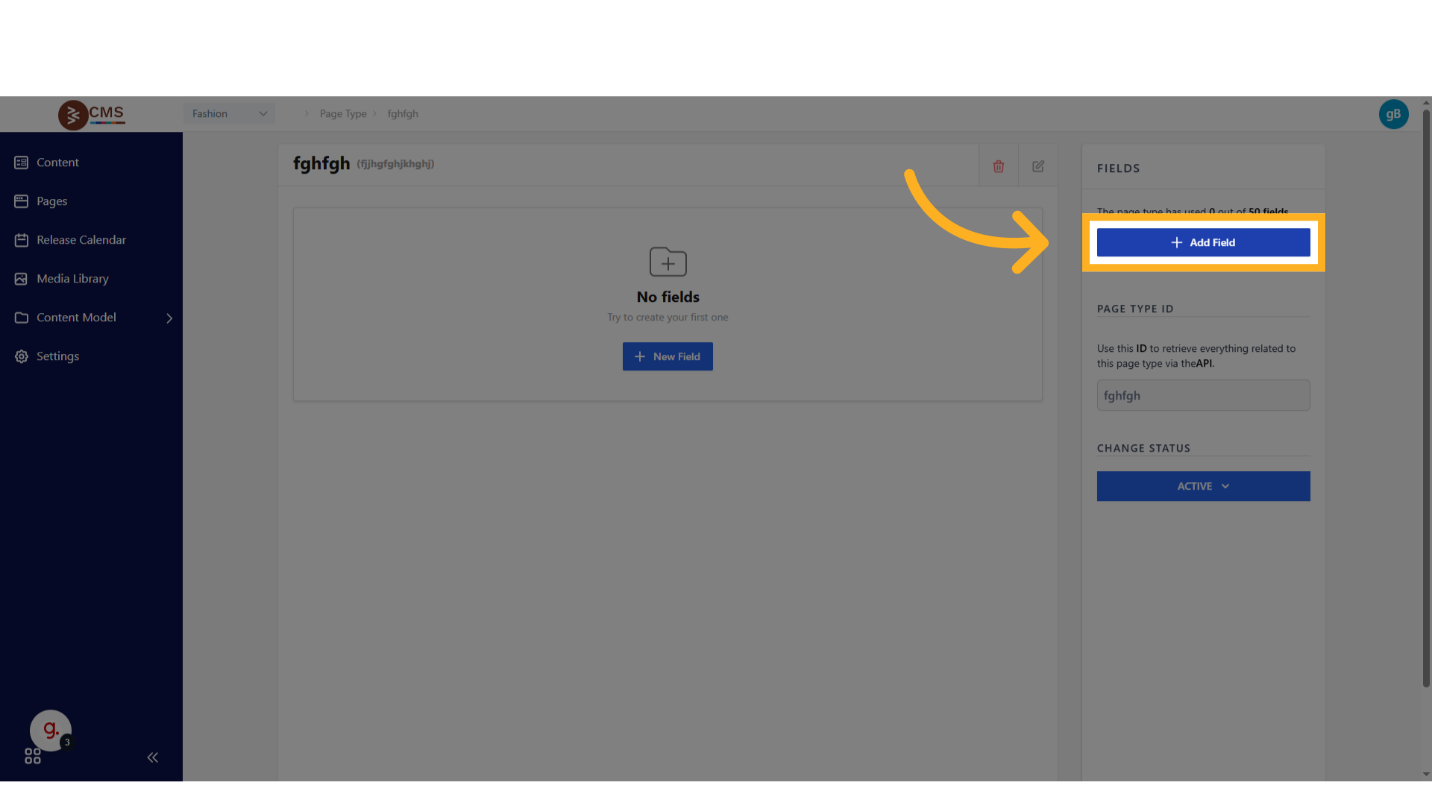Open the Media Library
The height and width of the screenshot is (805, 1432).
click(x=72, y=279)
